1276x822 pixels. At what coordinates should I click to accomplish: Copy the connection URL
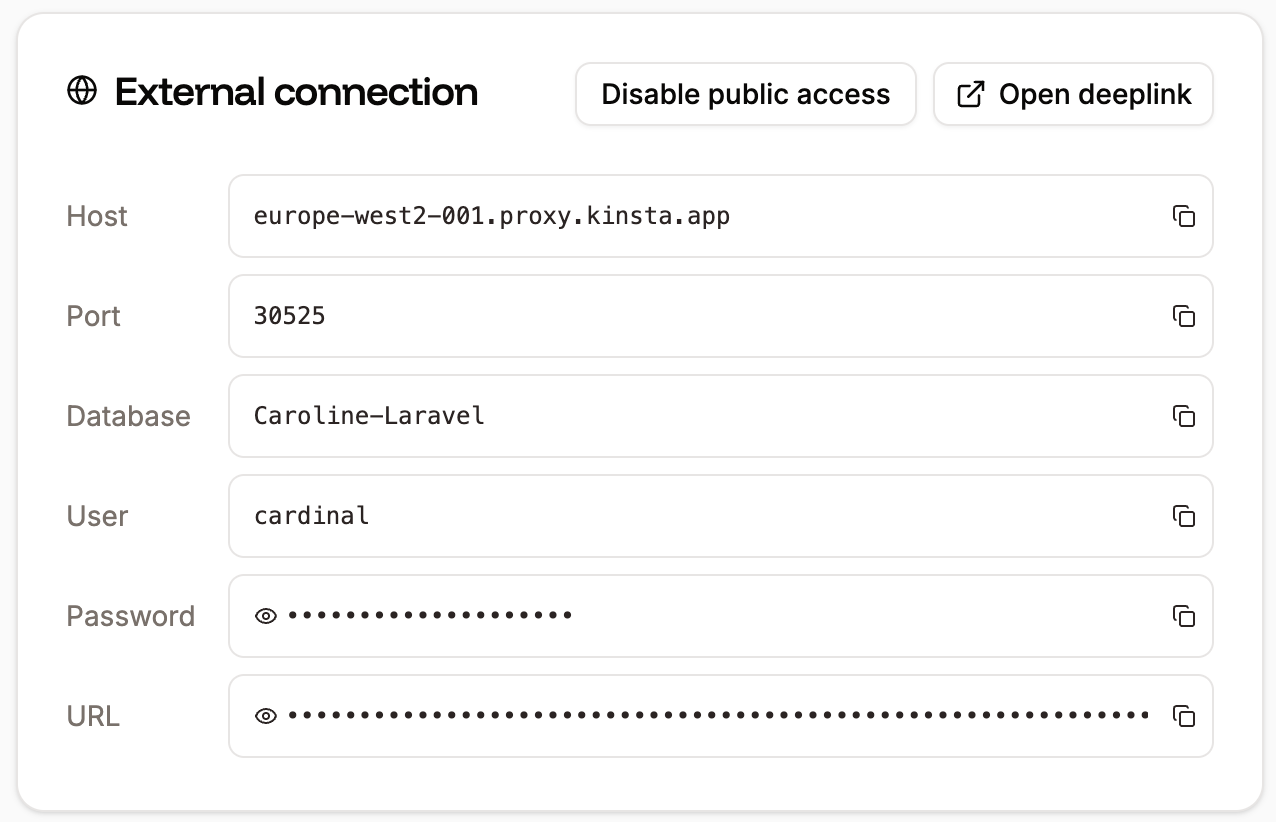point(1184,716)
